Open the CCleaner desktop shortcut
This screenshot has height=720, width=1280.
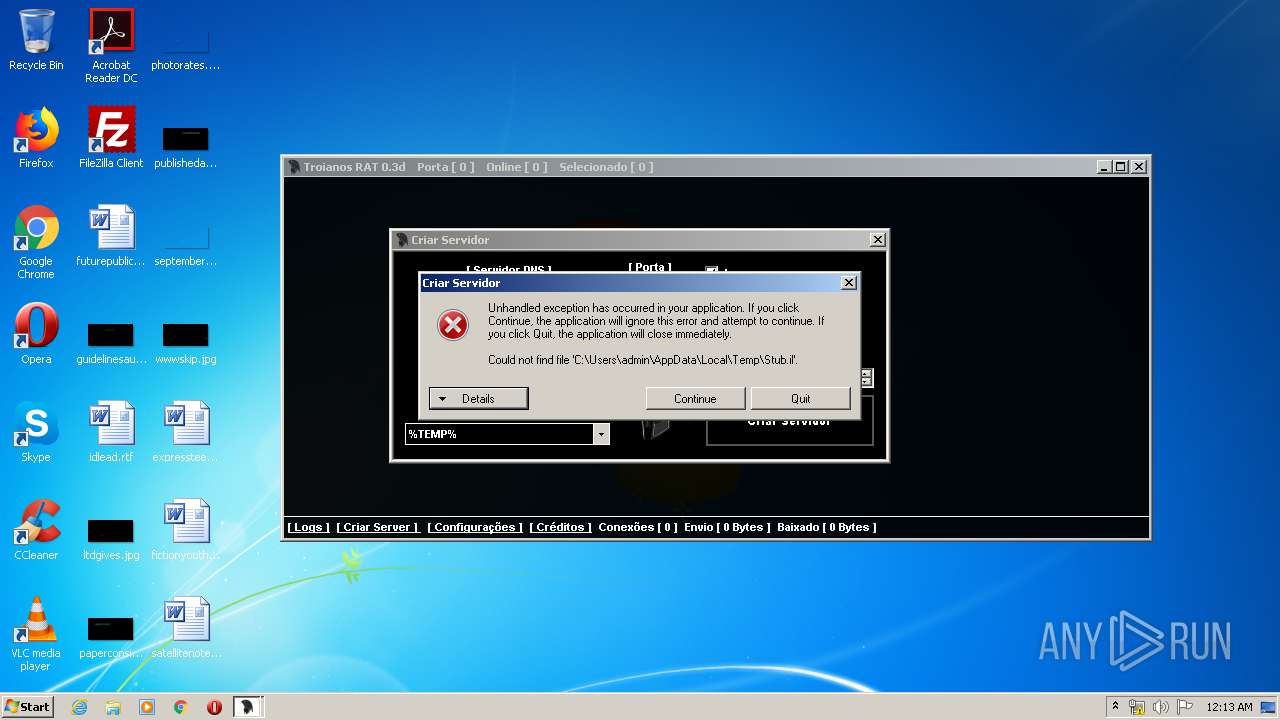(x=36, y=530)
